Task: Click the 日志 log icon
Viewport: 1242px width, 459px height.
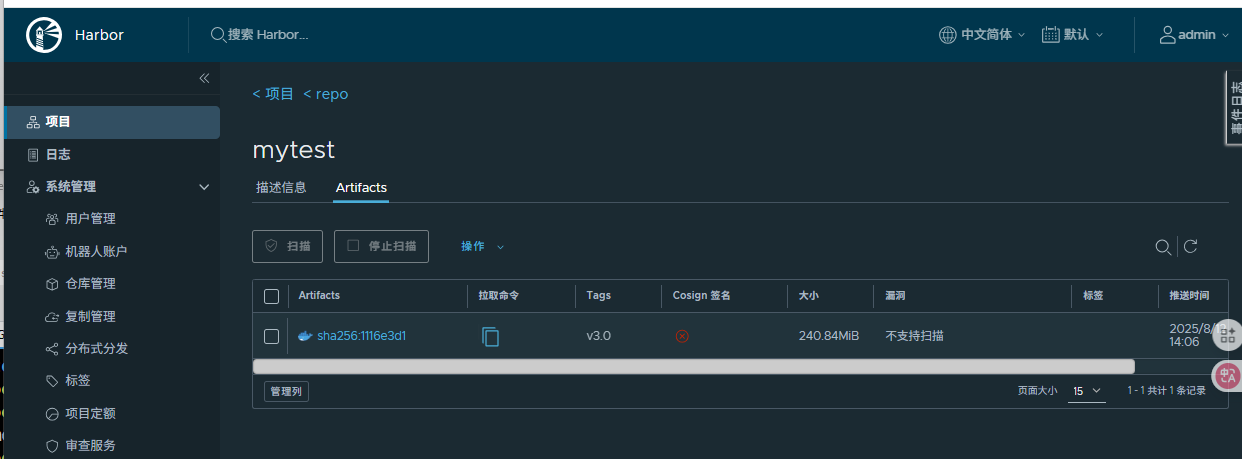Action: pos(33,155)
